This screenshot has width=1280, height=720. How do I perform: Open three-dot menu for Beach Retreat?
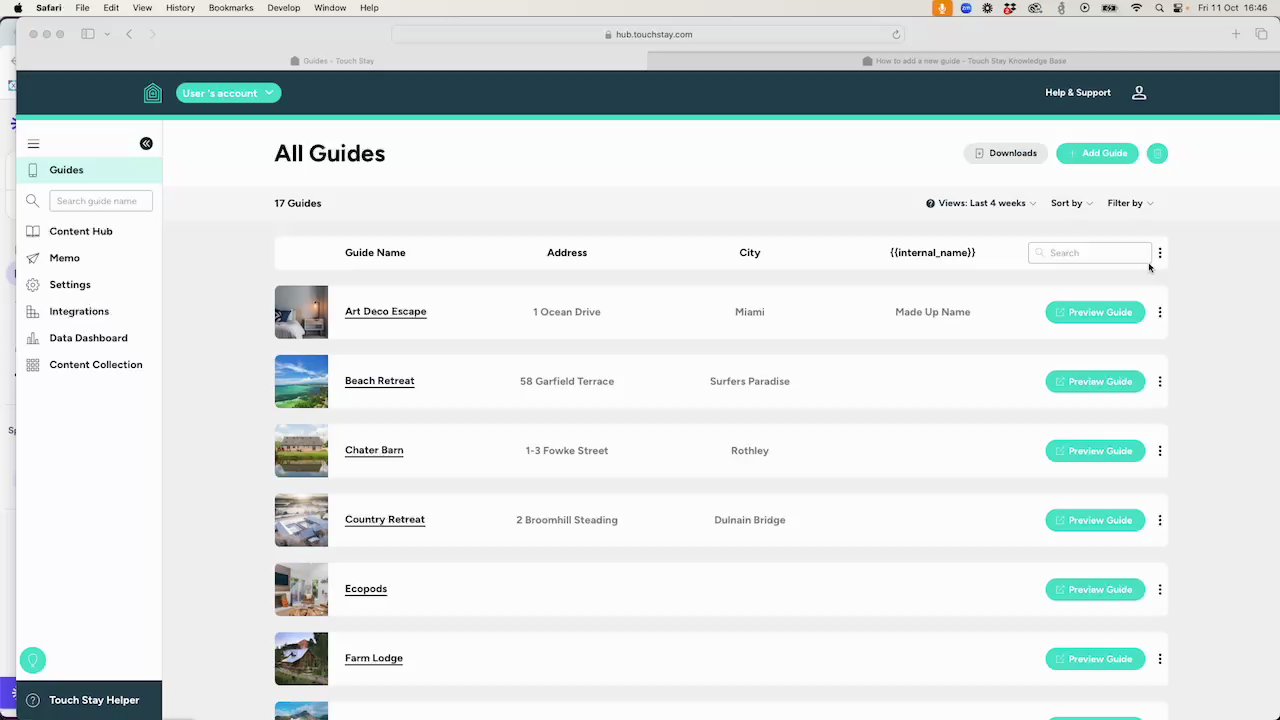click(x=1160, y=381)
